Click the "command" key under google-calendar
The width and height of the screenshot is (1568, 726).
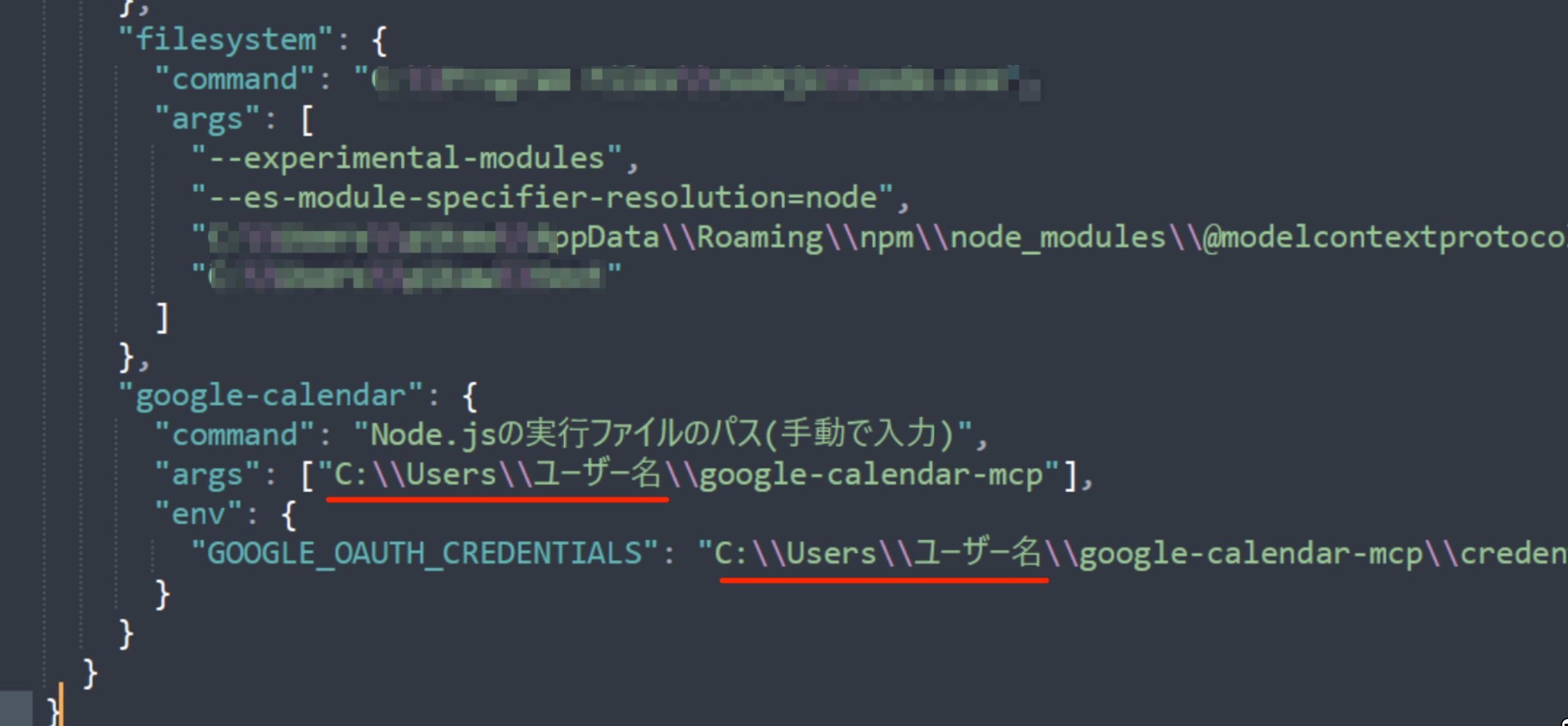point(235,435)
